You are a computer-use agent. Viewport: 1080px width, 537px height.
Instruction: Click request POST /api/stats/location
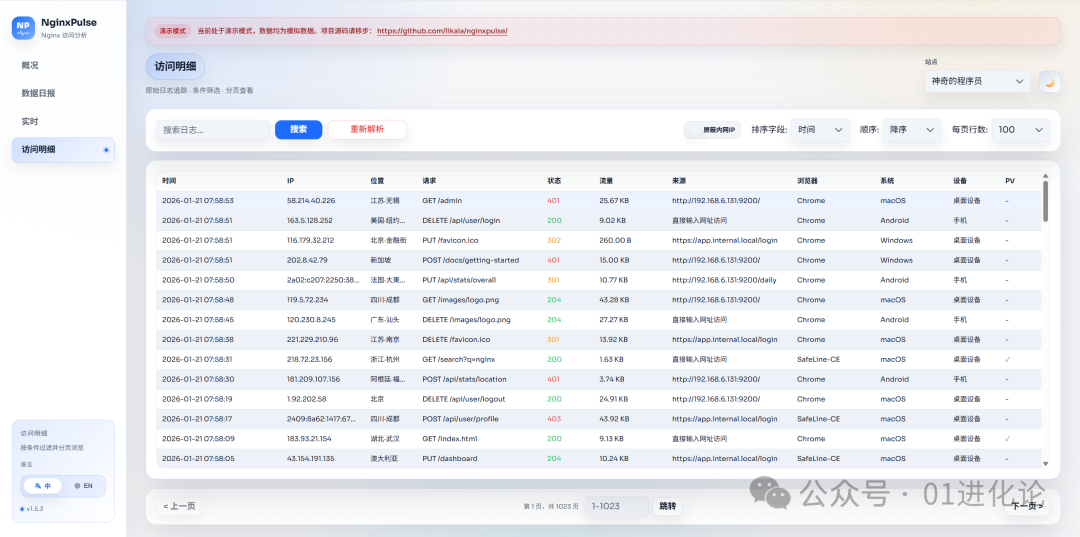464,379
